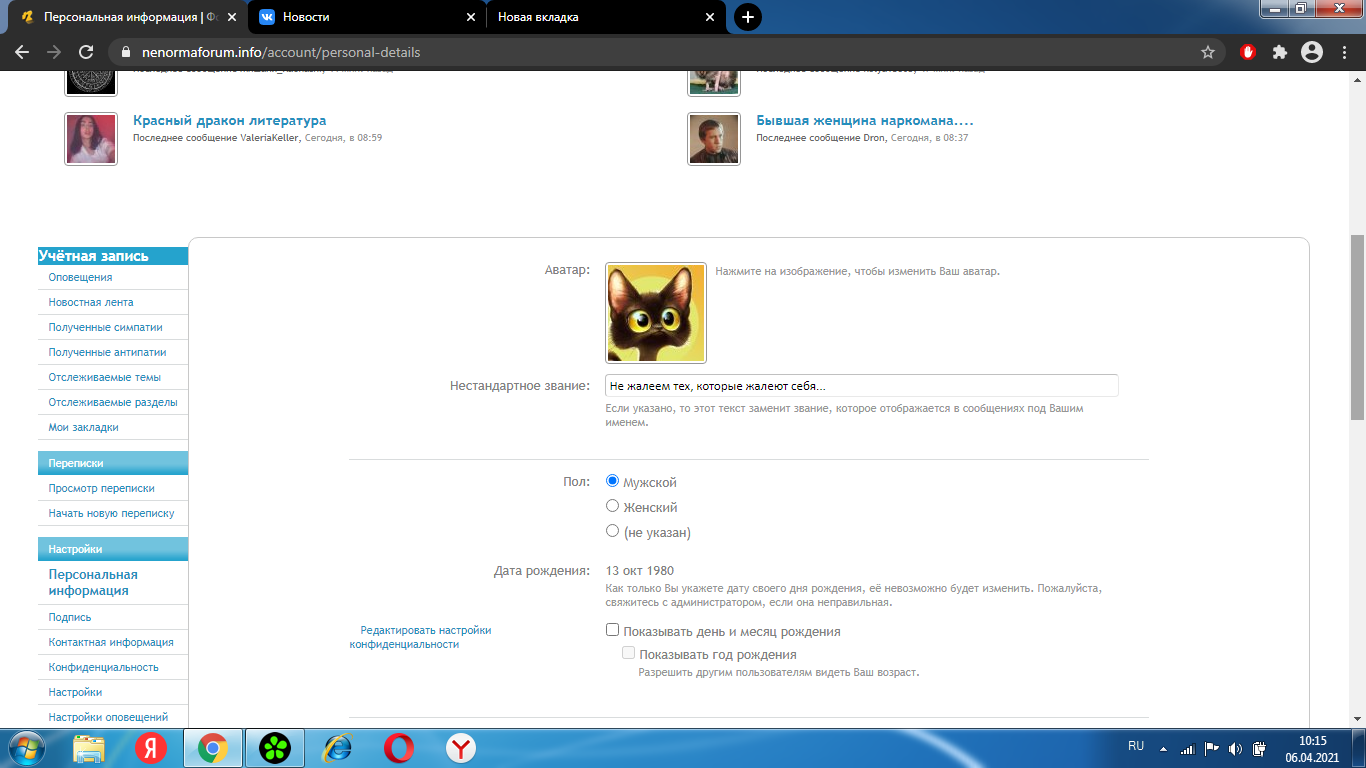Open Yandex Browser taskbar icon
Image resolution: width=1366 pixels, height=768 pixels.
[x=461, y=747]
